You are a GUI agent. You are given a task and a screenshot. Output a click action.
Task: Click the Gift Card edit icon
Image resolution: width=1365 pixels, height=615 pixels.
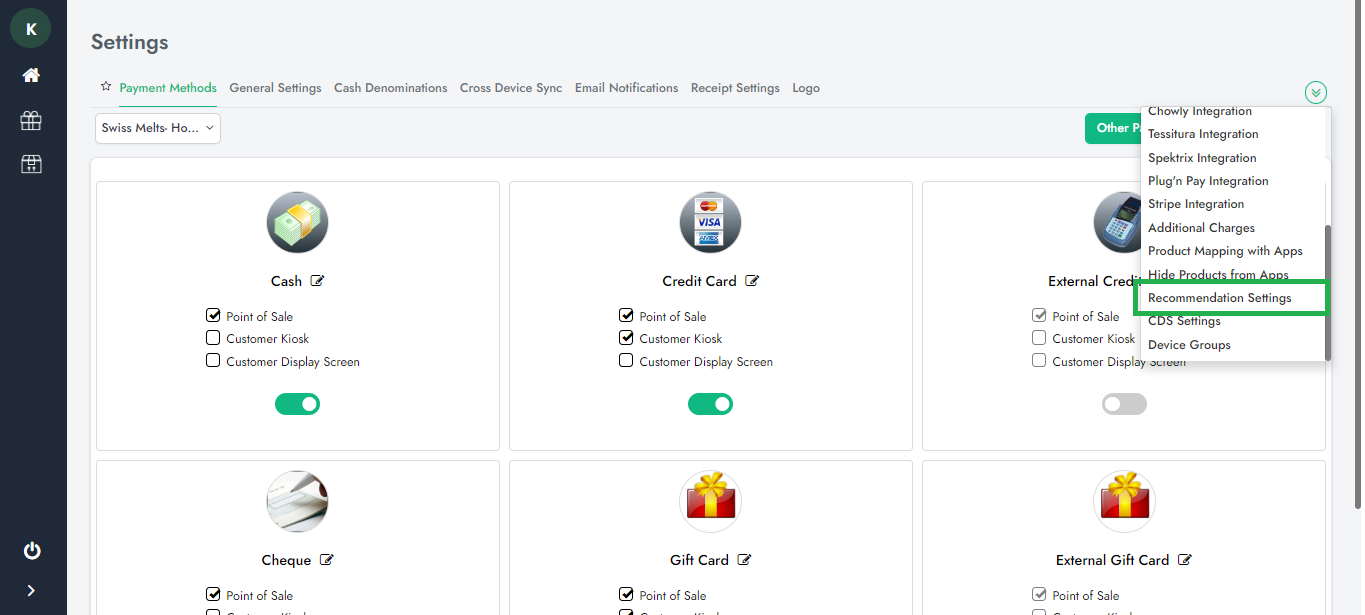point(744,560)
